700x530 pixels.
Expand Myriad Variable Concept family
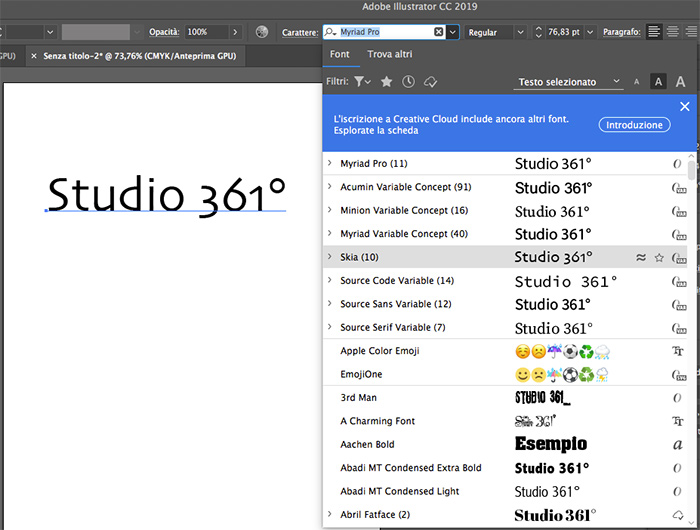(329, 233)
